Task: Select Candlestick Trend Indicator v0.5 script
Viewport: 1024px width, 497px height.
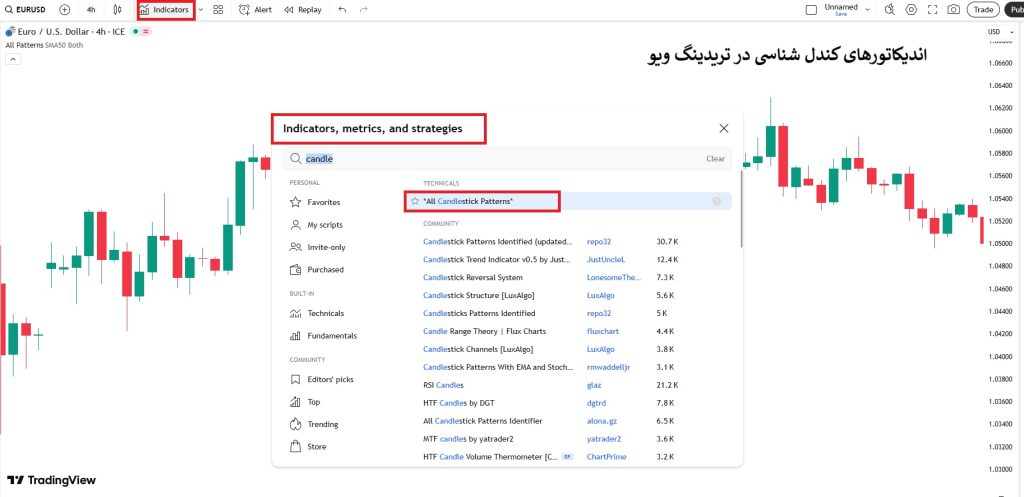Action: 498,259
